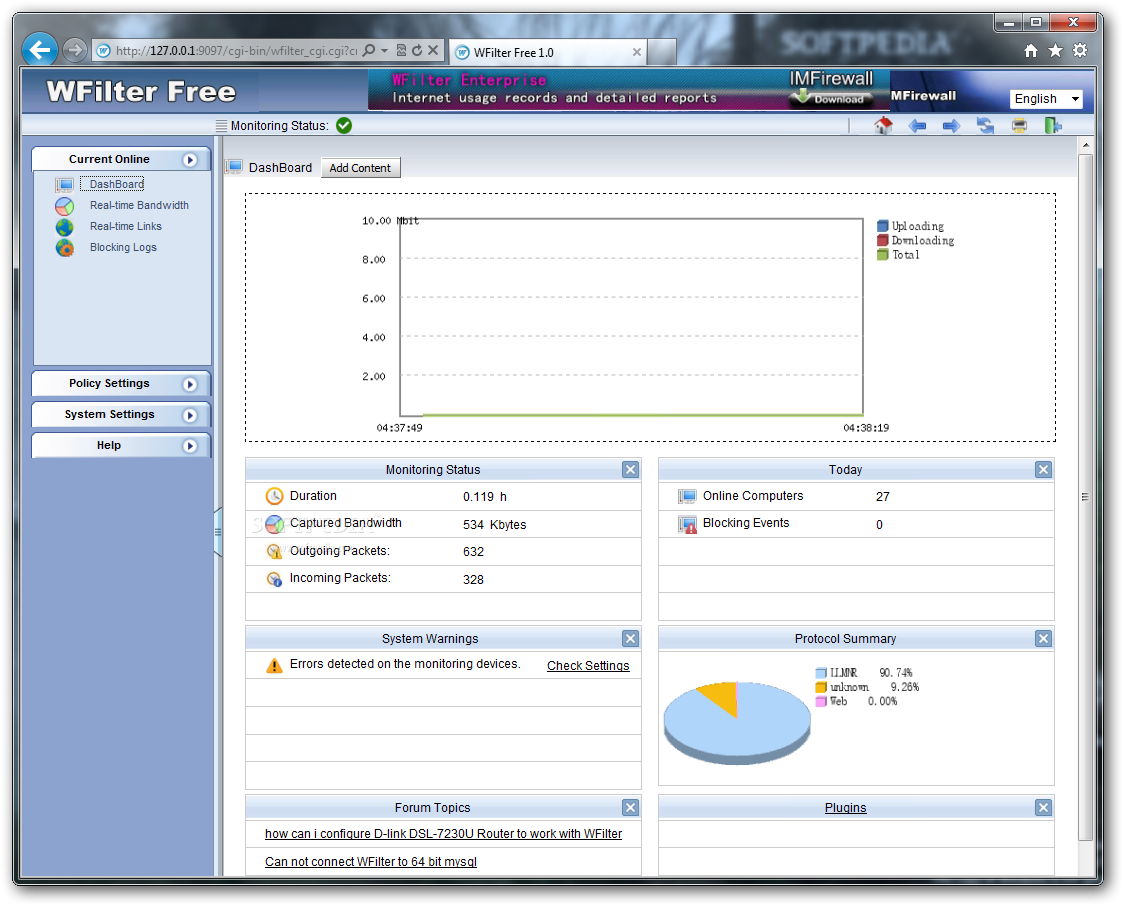Viewport: 1124px width, 906px height.
Task: Click the Real-time Bandwidth pie icon
Action: [x=65, y=206]
